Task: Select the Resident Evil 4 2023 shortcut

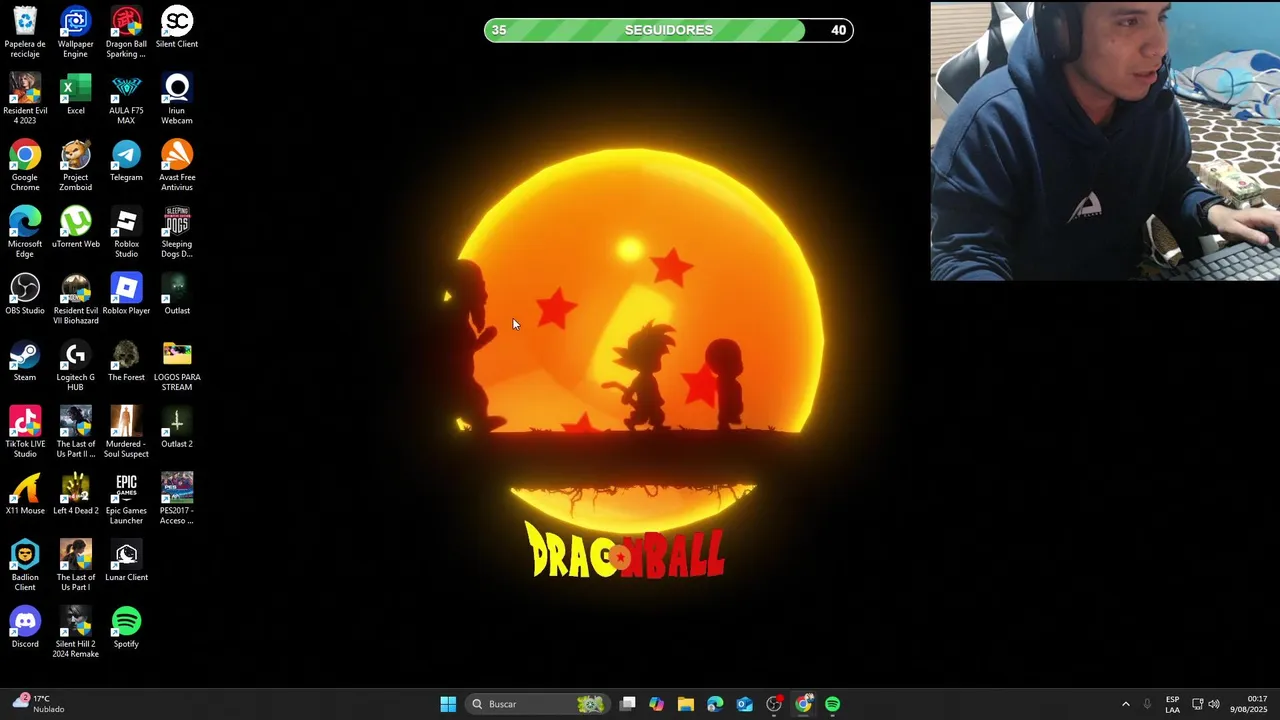Action: [x=25, y=99]
